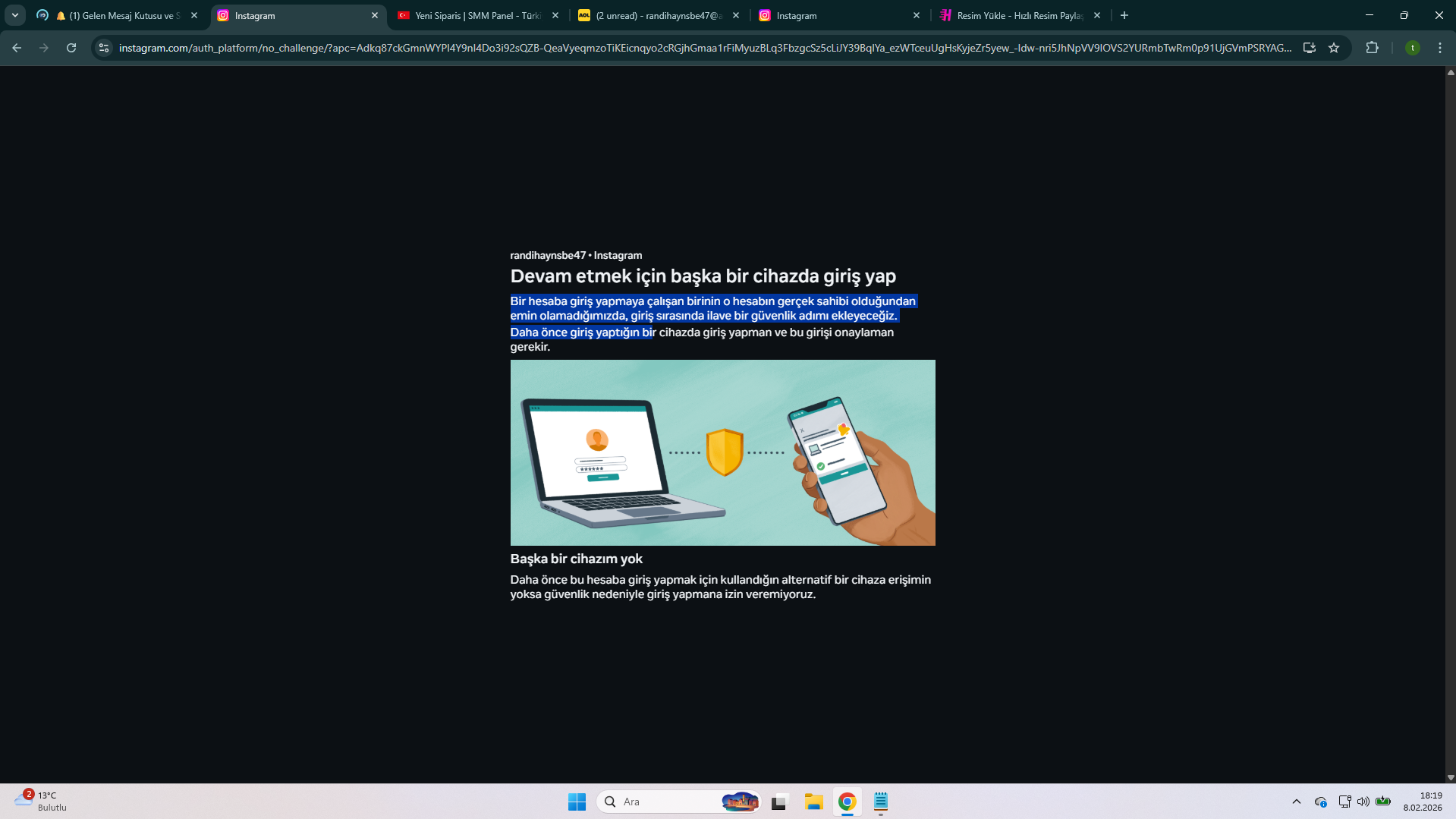The image size is (1456, 819).
Task: Close the Gelen Mesaj Kutusu tab
Action: (x=194, y=15)
